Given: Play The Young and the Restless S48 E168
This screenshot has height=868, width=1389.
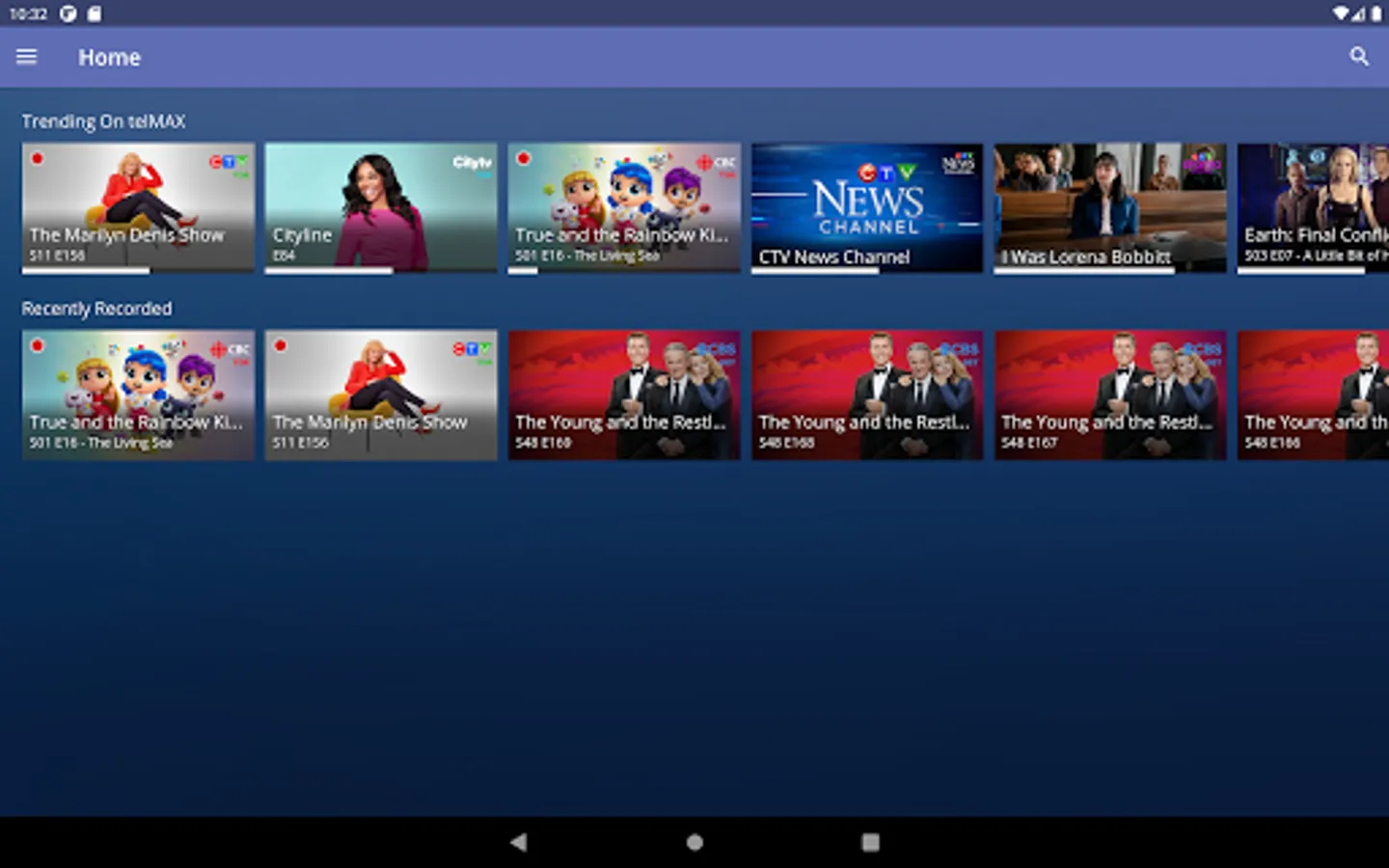Looking at the screenshot, I should (867, 395).
